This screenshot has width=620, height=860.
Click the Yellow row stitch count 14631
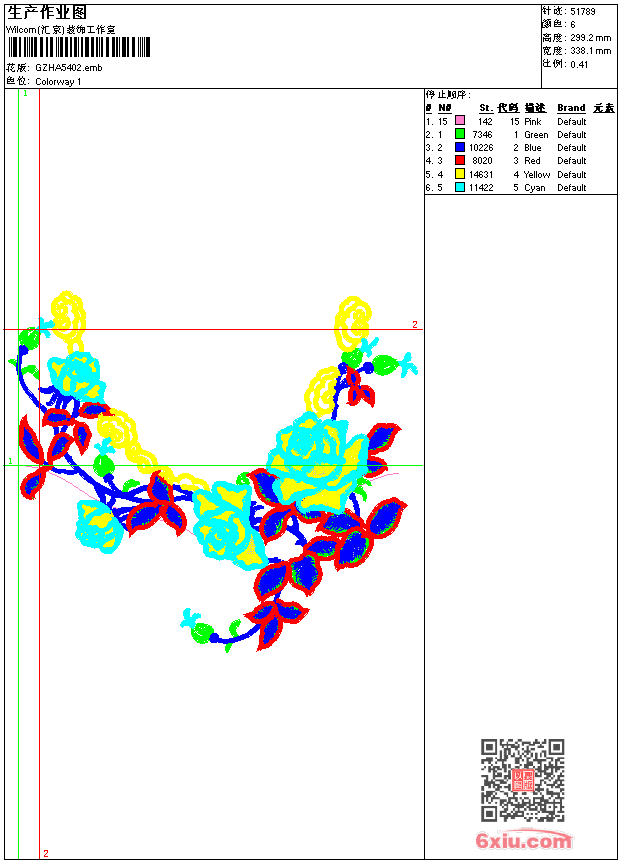pos(481,174)
